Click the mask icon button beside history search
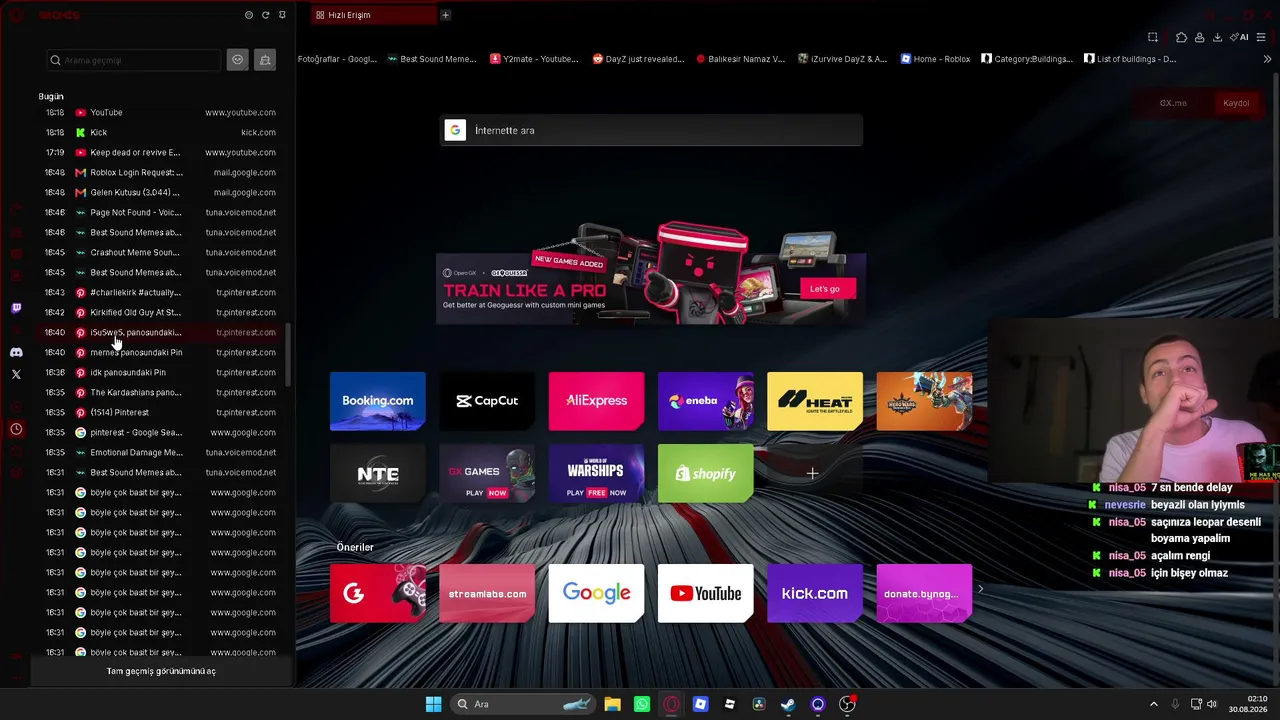Viewport: 1280px width, 720px height. (237, 60)
